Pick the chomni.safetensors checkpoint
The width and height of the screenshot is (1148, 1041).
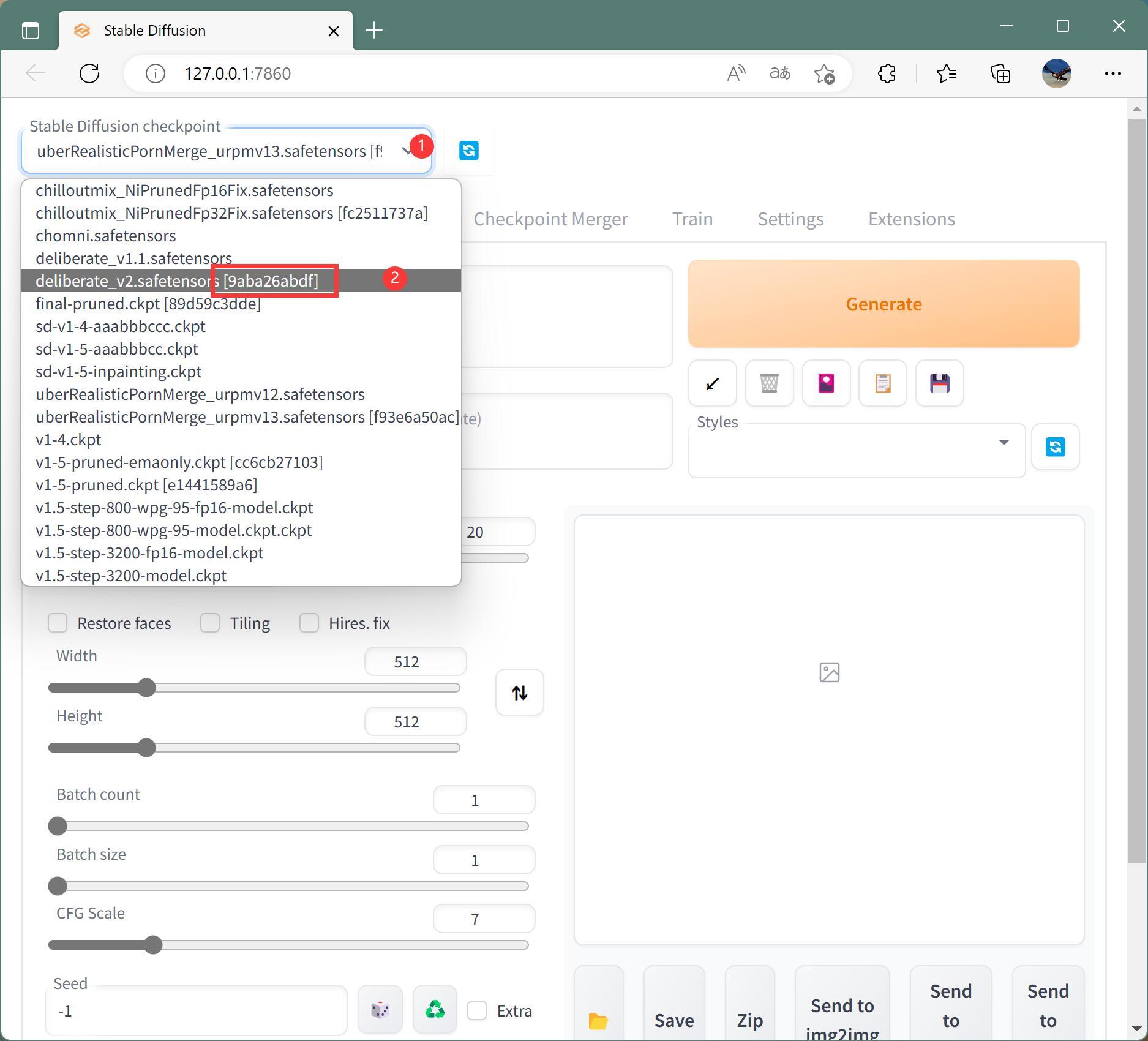(x=241, y=236)
